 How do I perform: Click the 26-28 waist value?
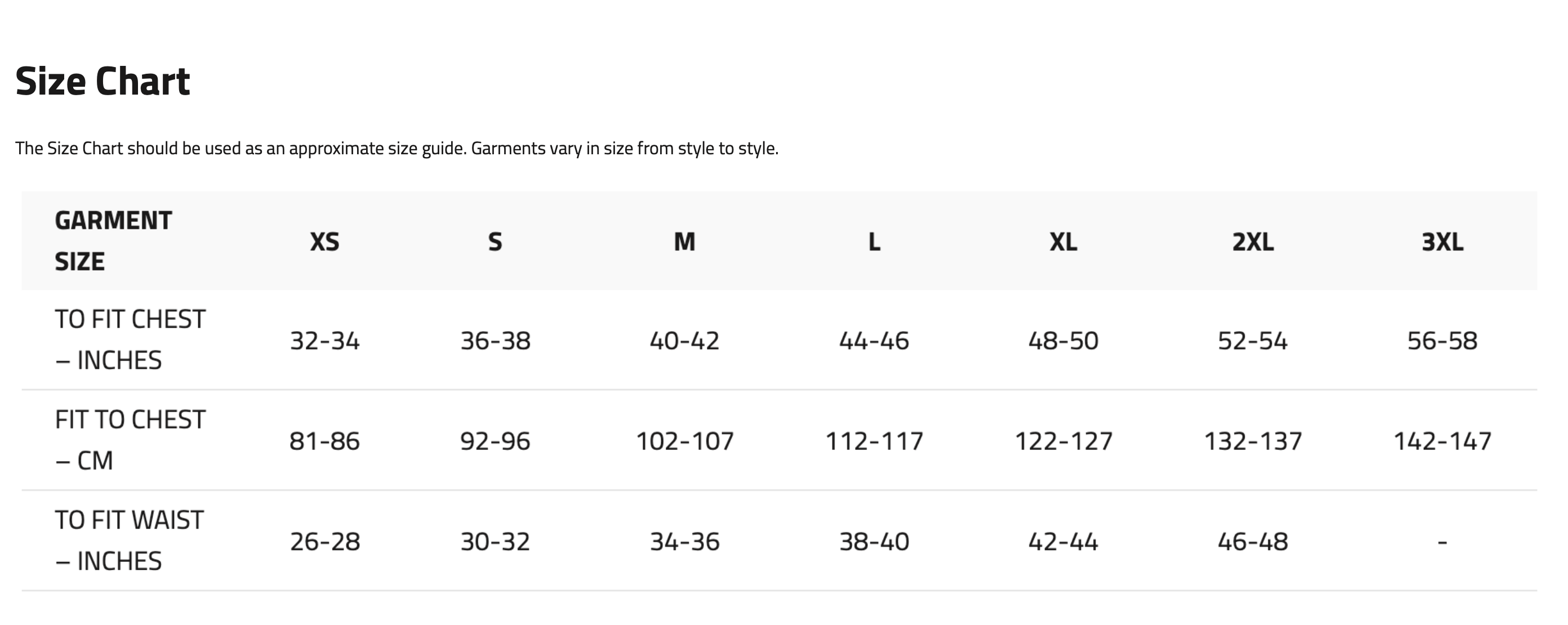click(x=324, y=542)
